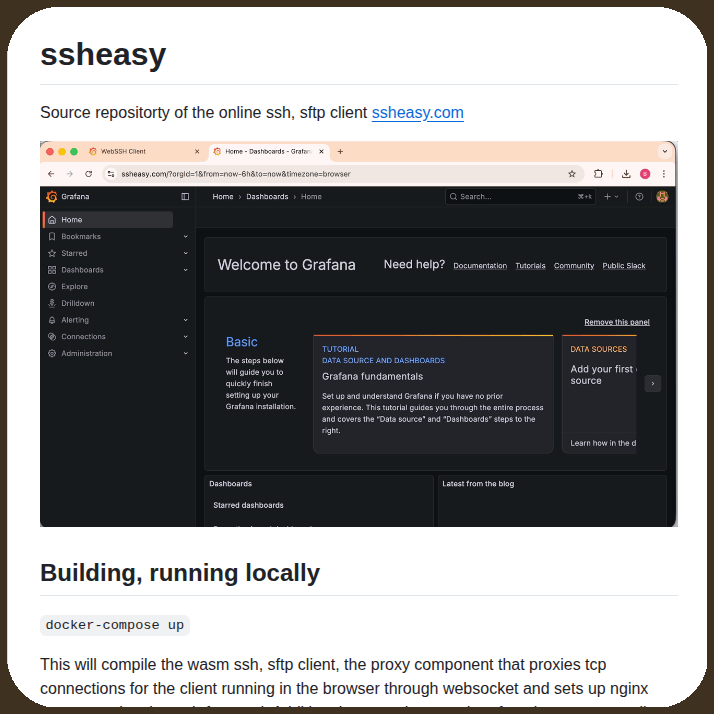The image size is (714, 714).
Task: Click the Basic heading text
Action: (242, 342)
